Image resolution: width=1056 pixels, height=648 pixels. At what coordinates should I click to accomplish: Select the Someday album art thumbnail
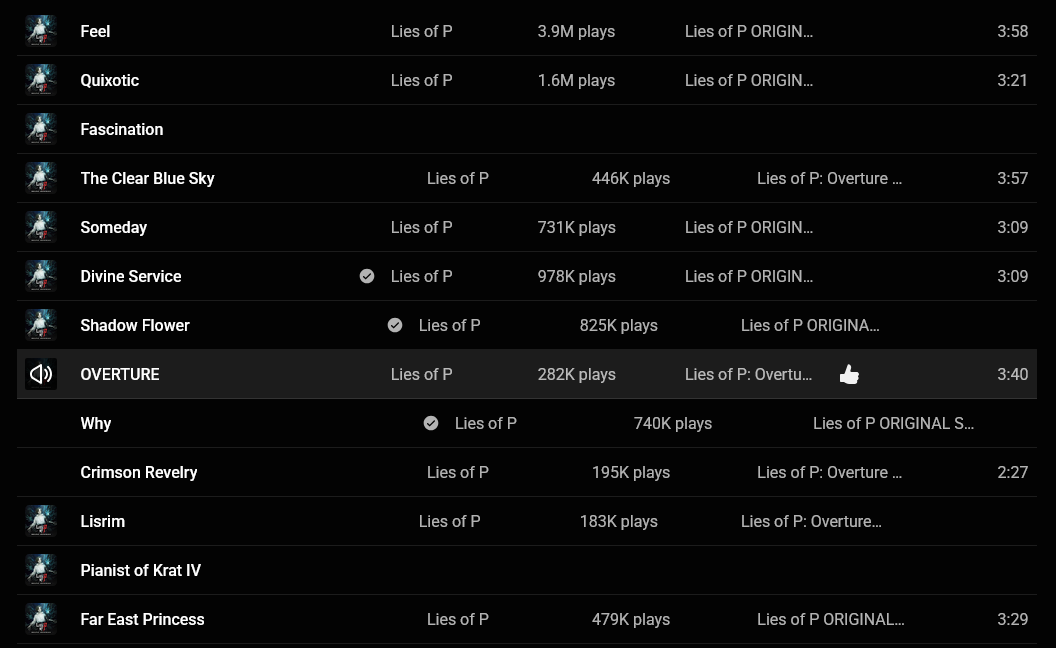41,227
